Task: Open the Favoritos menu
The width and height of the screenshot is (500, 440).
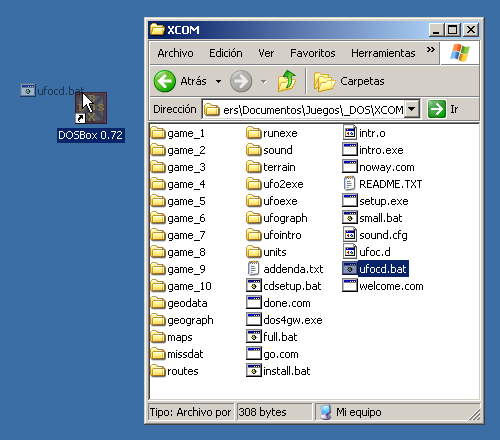Action: click(313, 53)
